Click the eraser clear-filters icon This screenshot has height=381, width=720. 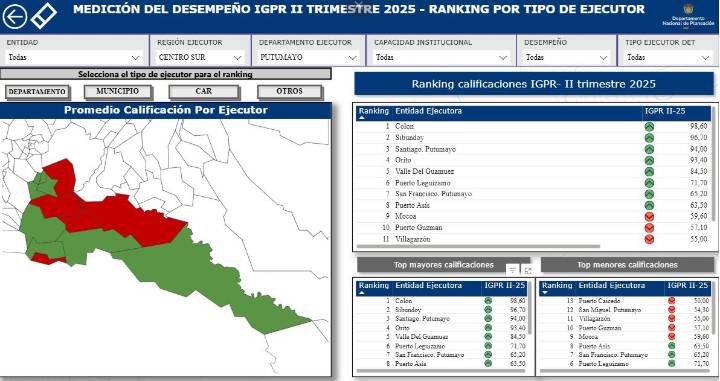44,15
